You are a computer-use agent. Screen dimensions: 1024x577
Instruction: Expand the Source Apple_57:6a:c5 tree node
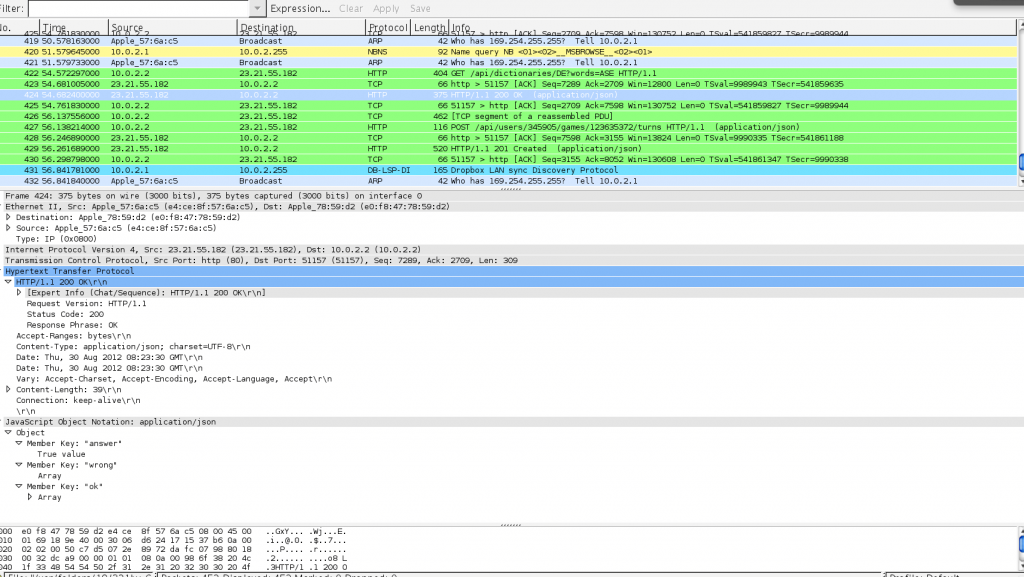point(9,228)
